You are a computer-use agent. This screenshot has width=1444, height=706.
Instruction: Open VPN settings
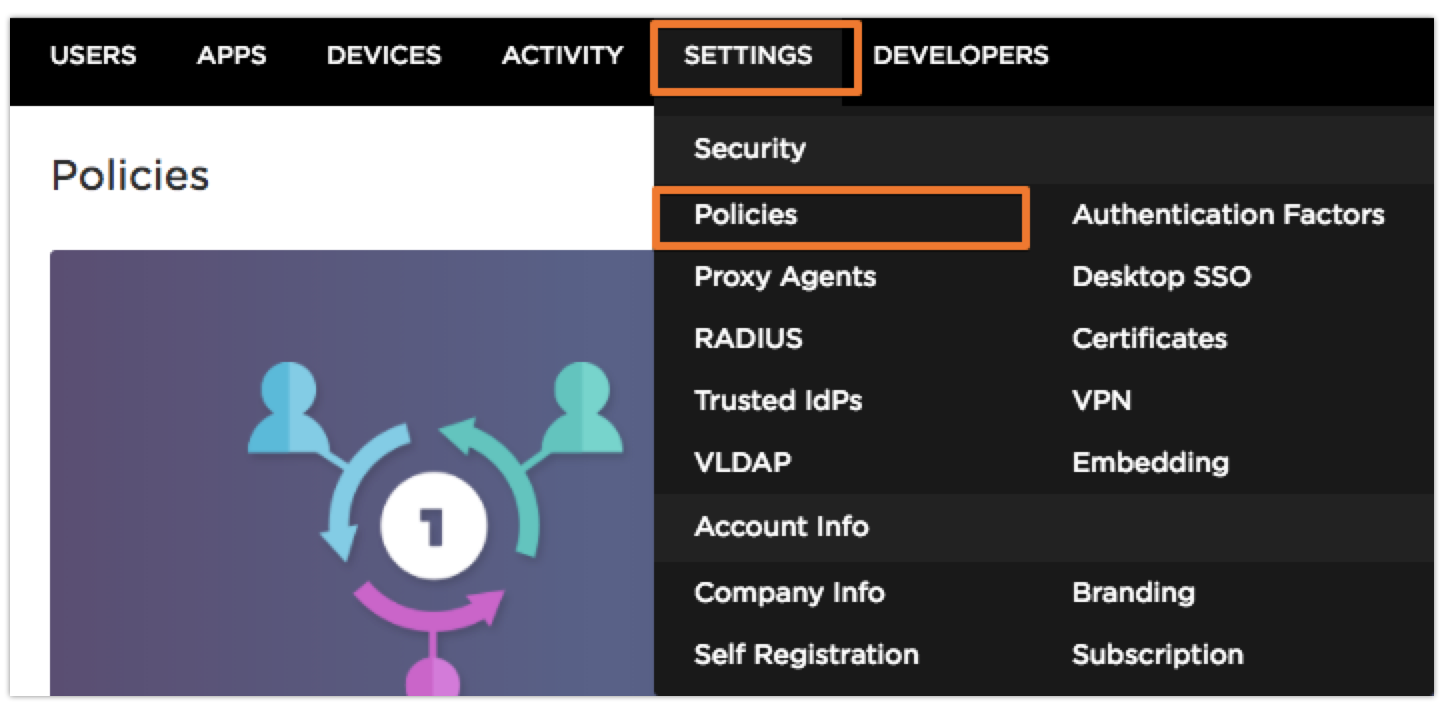pos(1101,401)
